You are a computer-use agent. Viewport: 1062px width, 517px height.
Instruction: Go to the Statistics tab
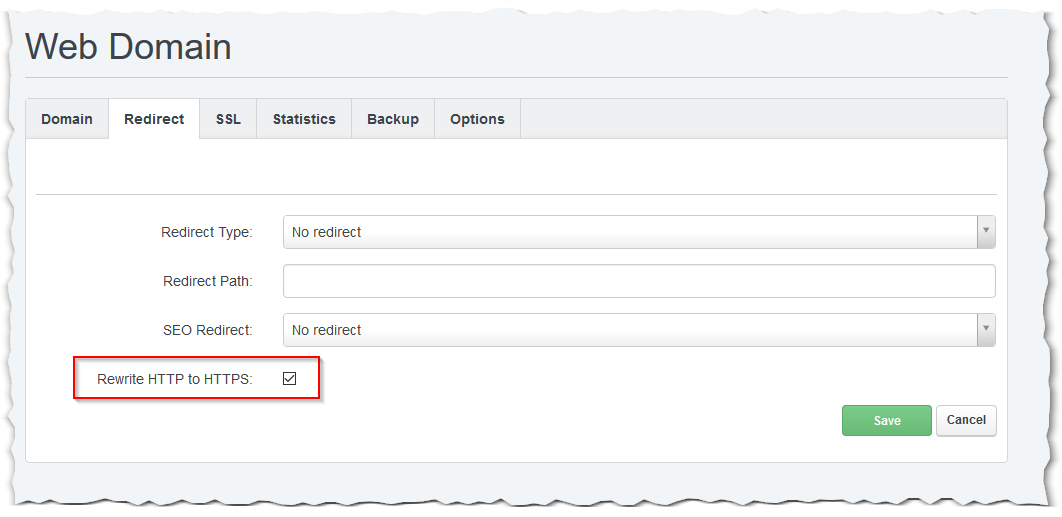click(x=304, y=119)
